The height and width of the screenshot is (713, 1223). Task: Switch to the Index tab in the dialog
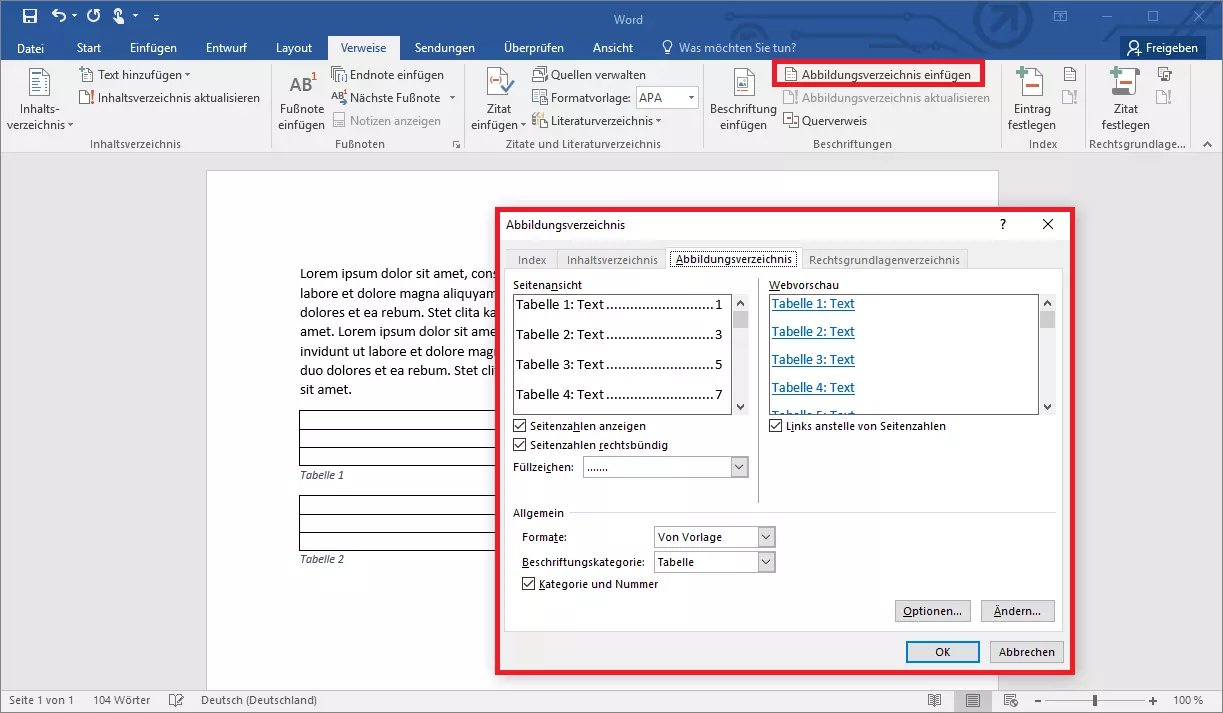coord(532,260)
